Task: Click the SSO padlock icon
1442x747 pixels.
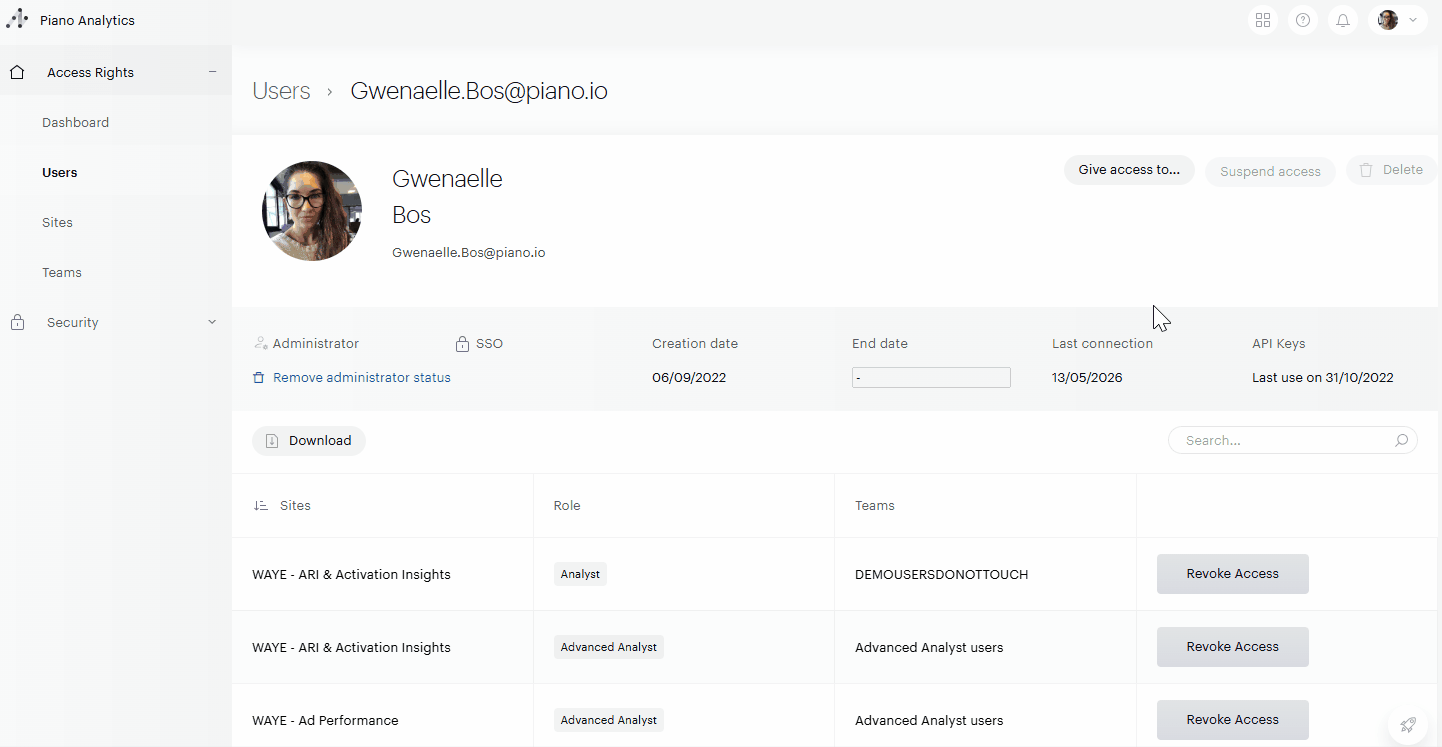Action: tap(462, 344)
